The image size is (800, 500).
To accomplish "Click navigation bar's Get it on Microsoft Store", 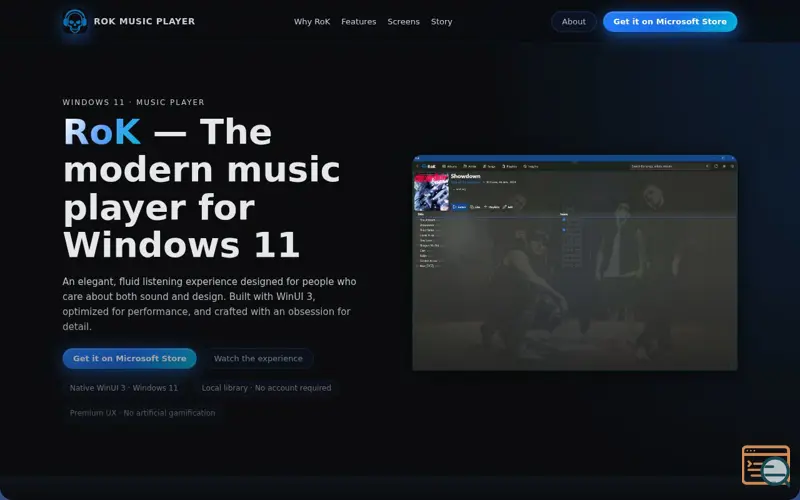I will point(670,21).
